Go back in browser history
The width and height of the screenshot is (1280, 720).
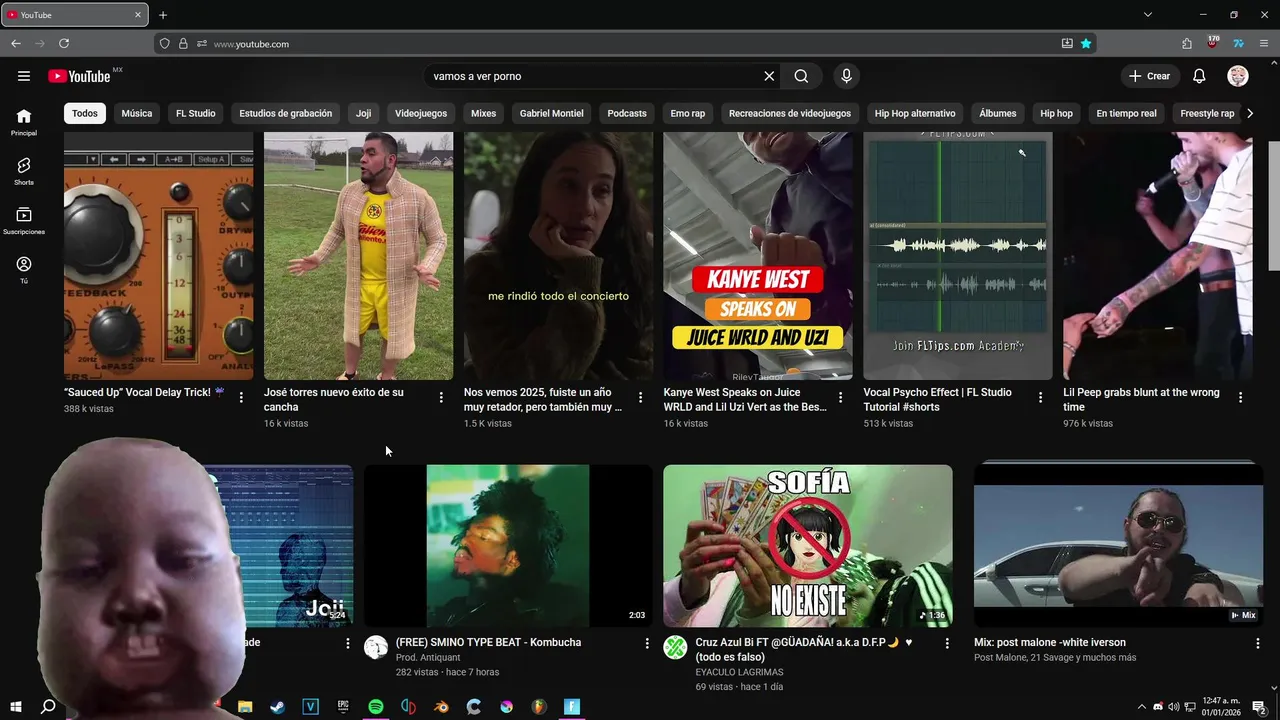point(16,44)
